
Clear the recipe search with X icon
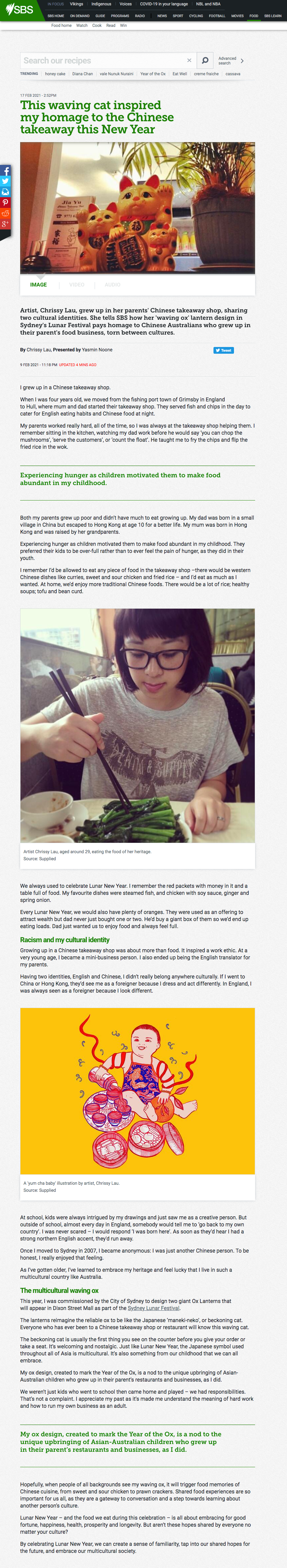(189, 60)
